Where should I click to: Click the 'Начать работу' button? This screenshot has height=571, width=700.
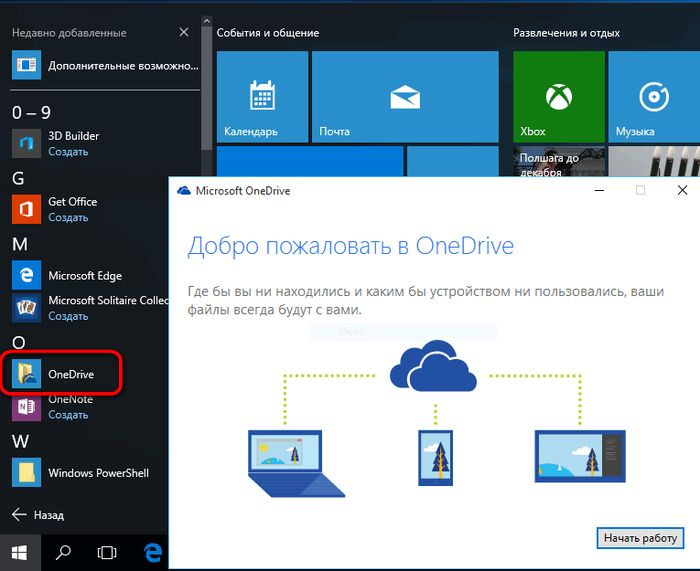tap(640, 538)
